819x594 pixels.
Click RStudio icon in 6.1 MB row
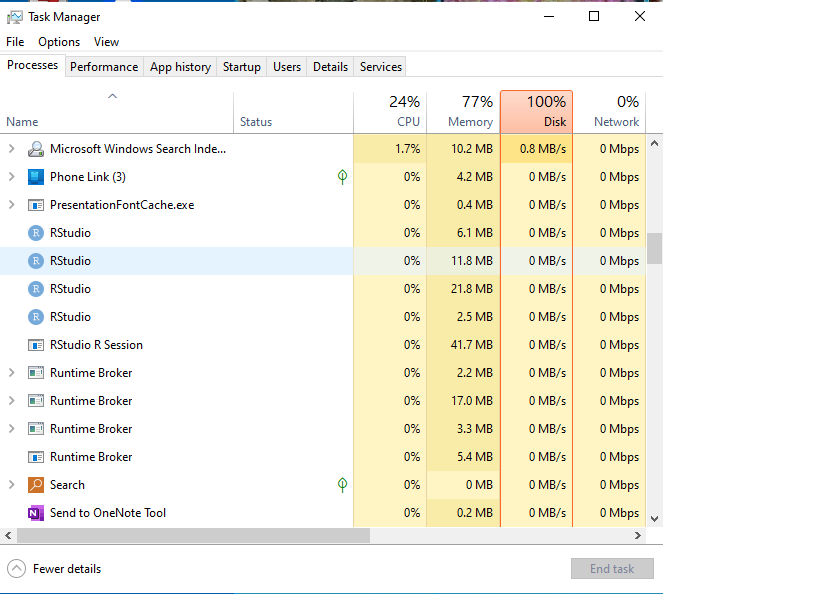[36, 233]
